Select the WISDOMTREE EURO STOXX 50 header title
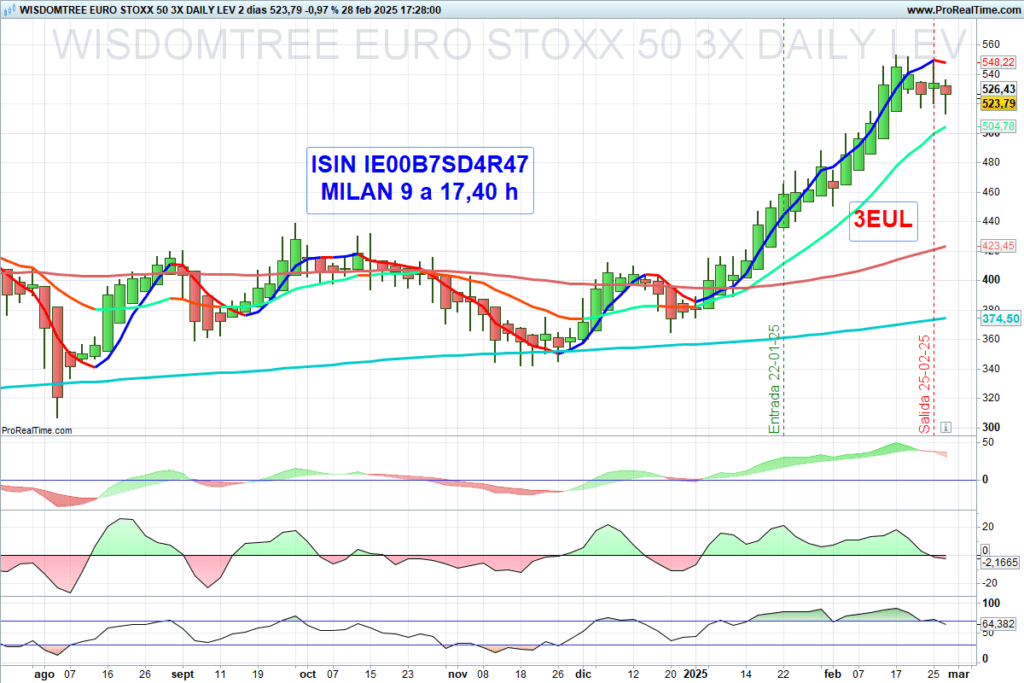 tap(230, 10)
